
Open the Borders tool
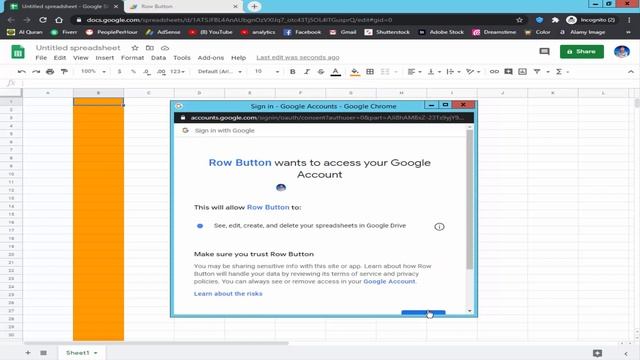pyautogui.click(x=370, y=71)
